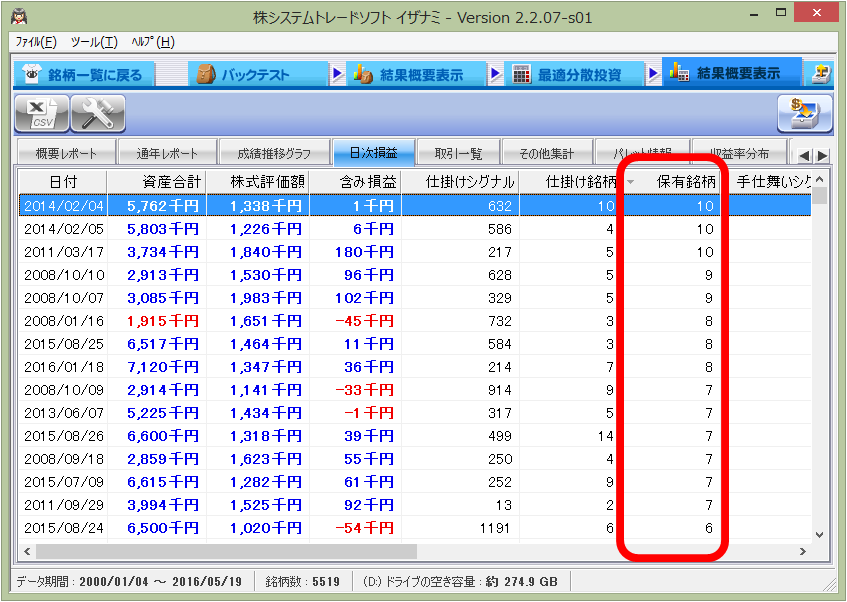Click the vertical scrollbar up arrow
The image size is (847, 602).
point(819,179)
